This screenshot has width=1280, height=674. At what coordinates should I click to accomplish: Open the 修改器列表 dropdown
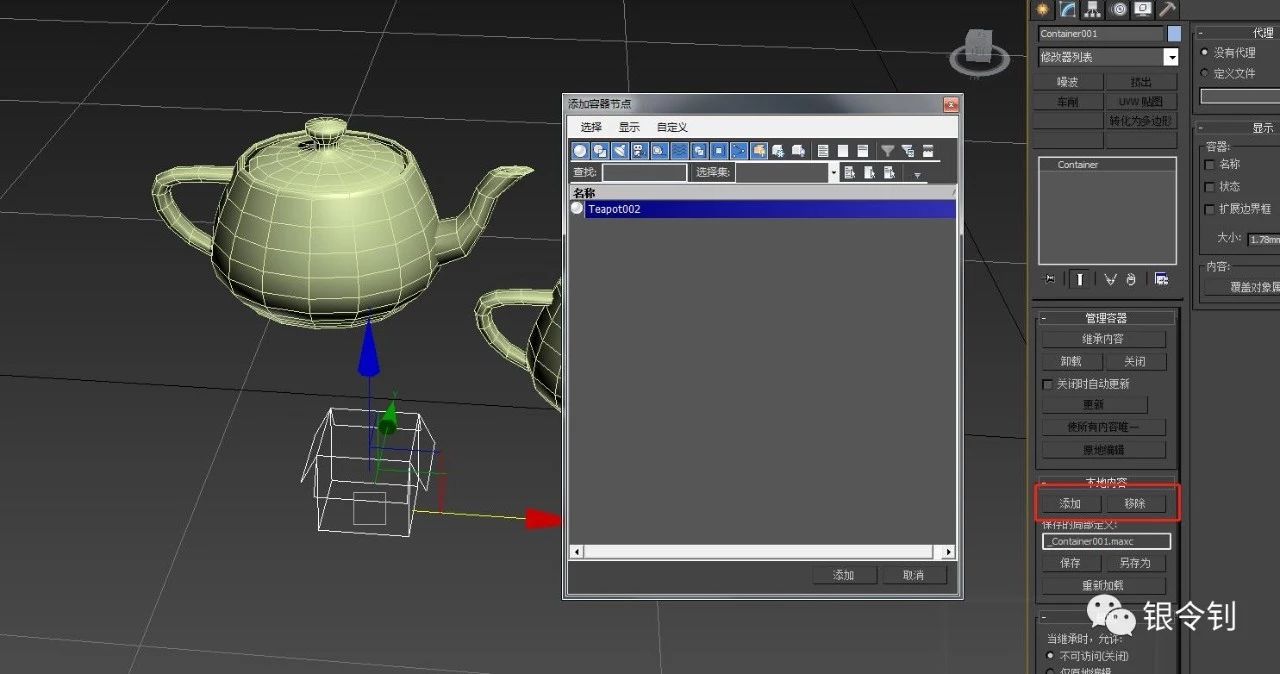tap(1108, 58)
